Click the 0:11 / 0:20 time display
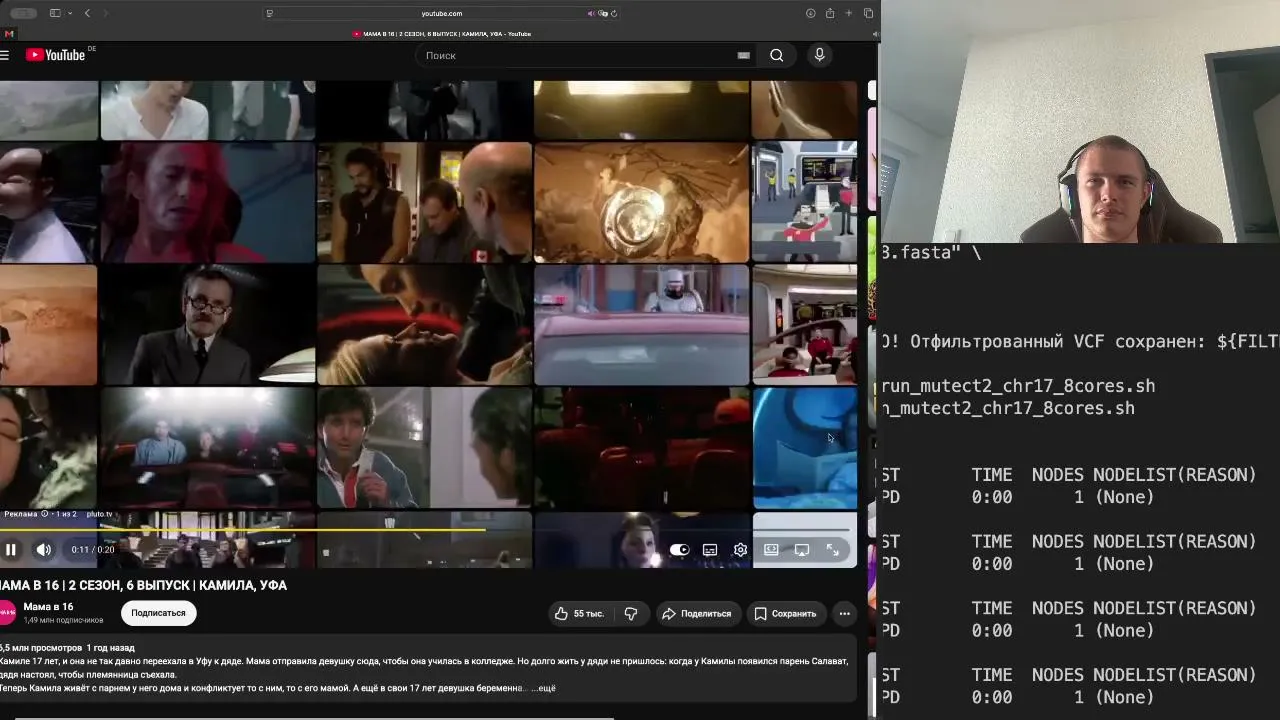 (x=93, y=549)
